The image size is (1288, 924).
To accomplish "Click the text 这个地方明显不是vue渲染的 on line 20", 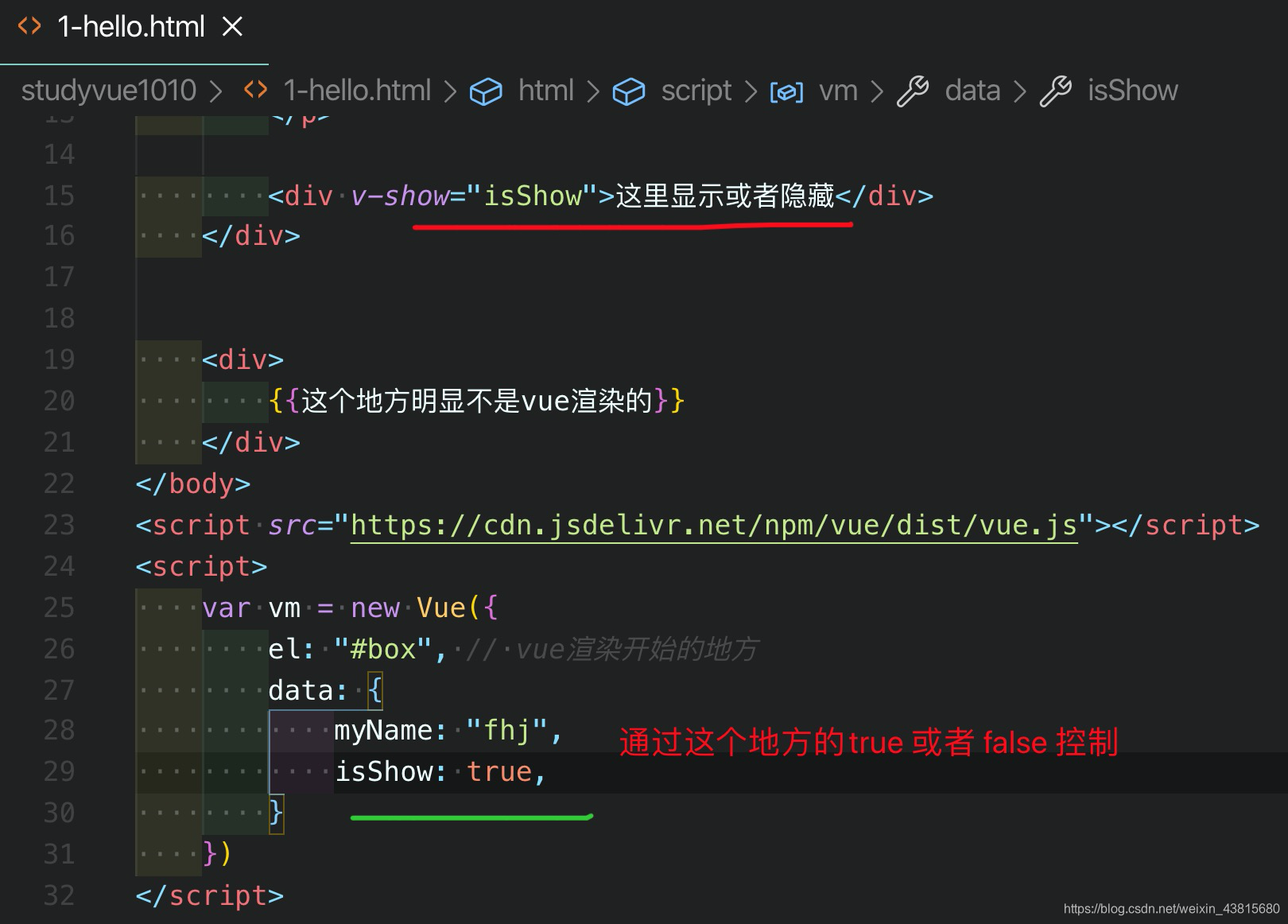I will click(x=477, y=401).
